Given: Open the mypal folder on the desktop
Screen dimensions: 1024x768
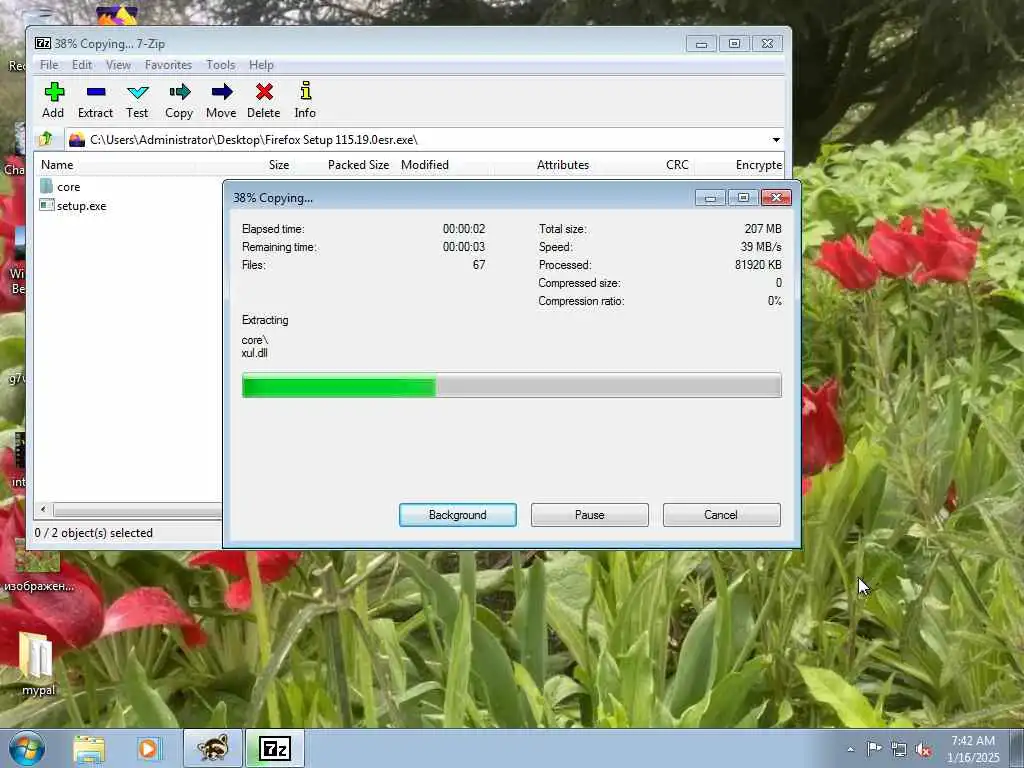Looking at the screenshot, I should tap(37, 663).
